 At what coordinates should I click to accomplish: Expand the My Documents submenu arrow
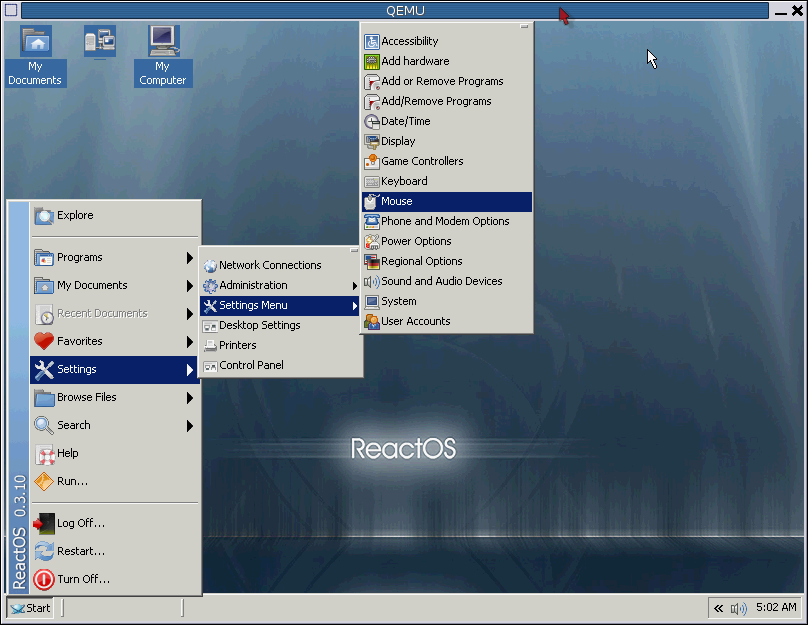pyautogui.click(x=190, y=286)
